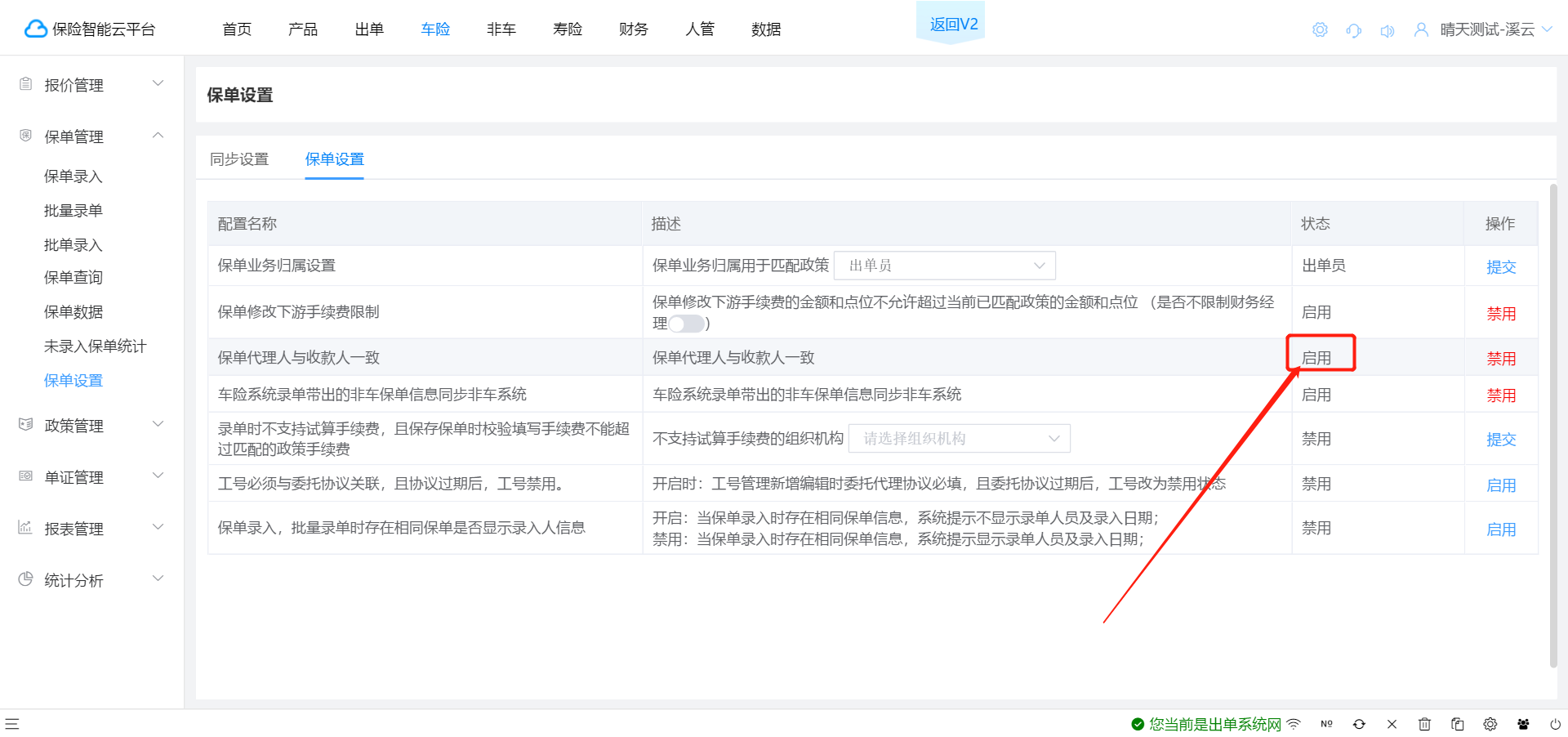
Task: Open the 晴天测试-溪云 user dropdown
Action: (x=1496, y=30)
